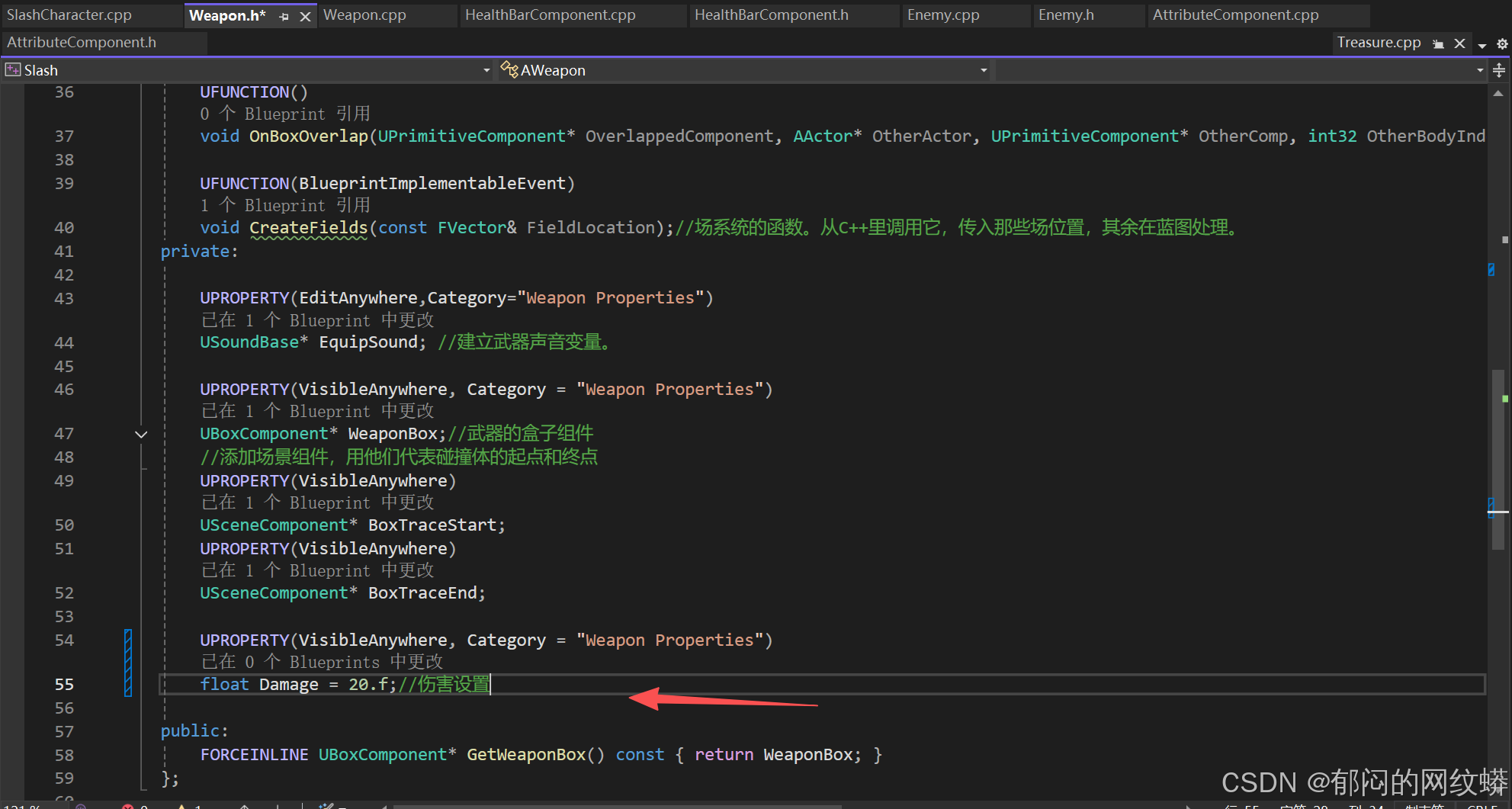Image resolution: width=1512 pixels, height=809 pixels.
Task: Open the AWeapon type dropdown
Action: pyautogui.click(x=984, y=71)
